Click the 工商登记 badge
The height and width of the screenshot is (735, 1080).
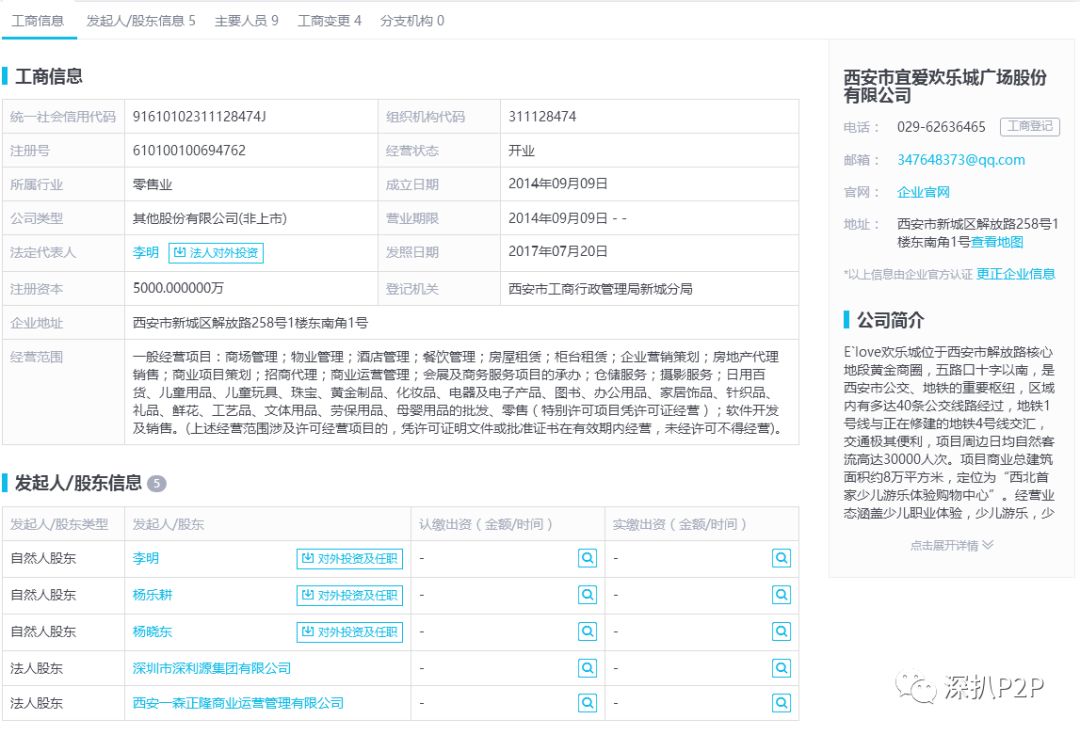(1030, 126)
